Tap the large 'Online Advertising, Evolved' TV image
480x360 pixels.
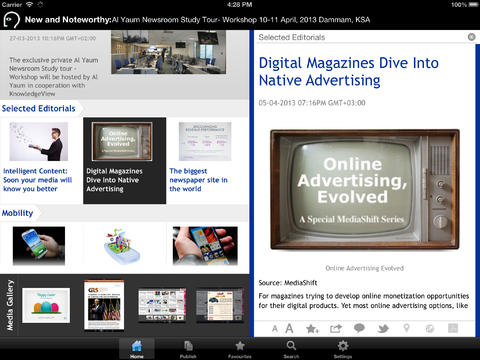365,189
